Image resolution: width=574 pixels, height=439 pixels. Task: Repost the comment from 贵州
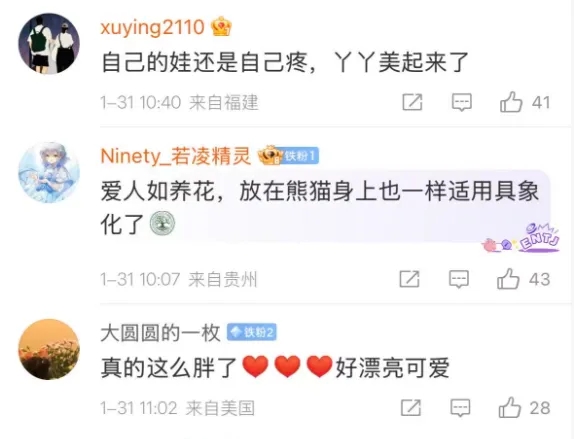click(x=410, y=279)
